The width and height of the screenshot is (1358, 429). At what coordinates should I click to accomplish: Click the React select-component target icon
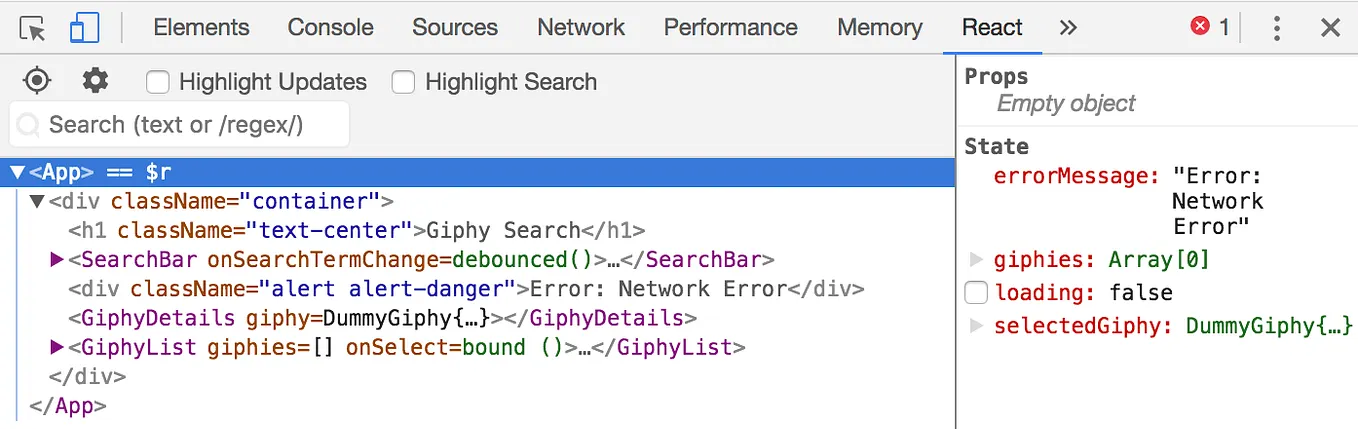click(x=37, y=81)
